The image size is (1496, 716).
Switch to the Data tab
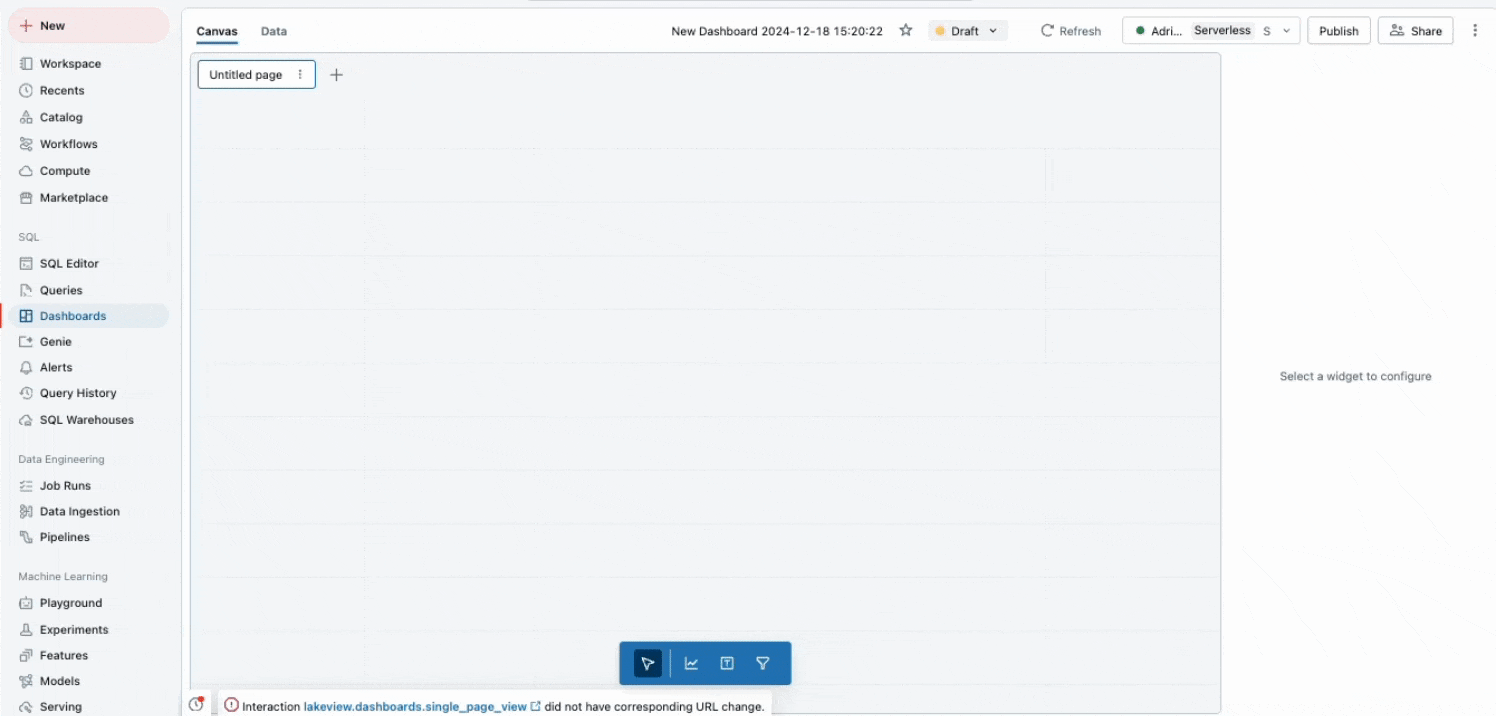coord(274,31)
